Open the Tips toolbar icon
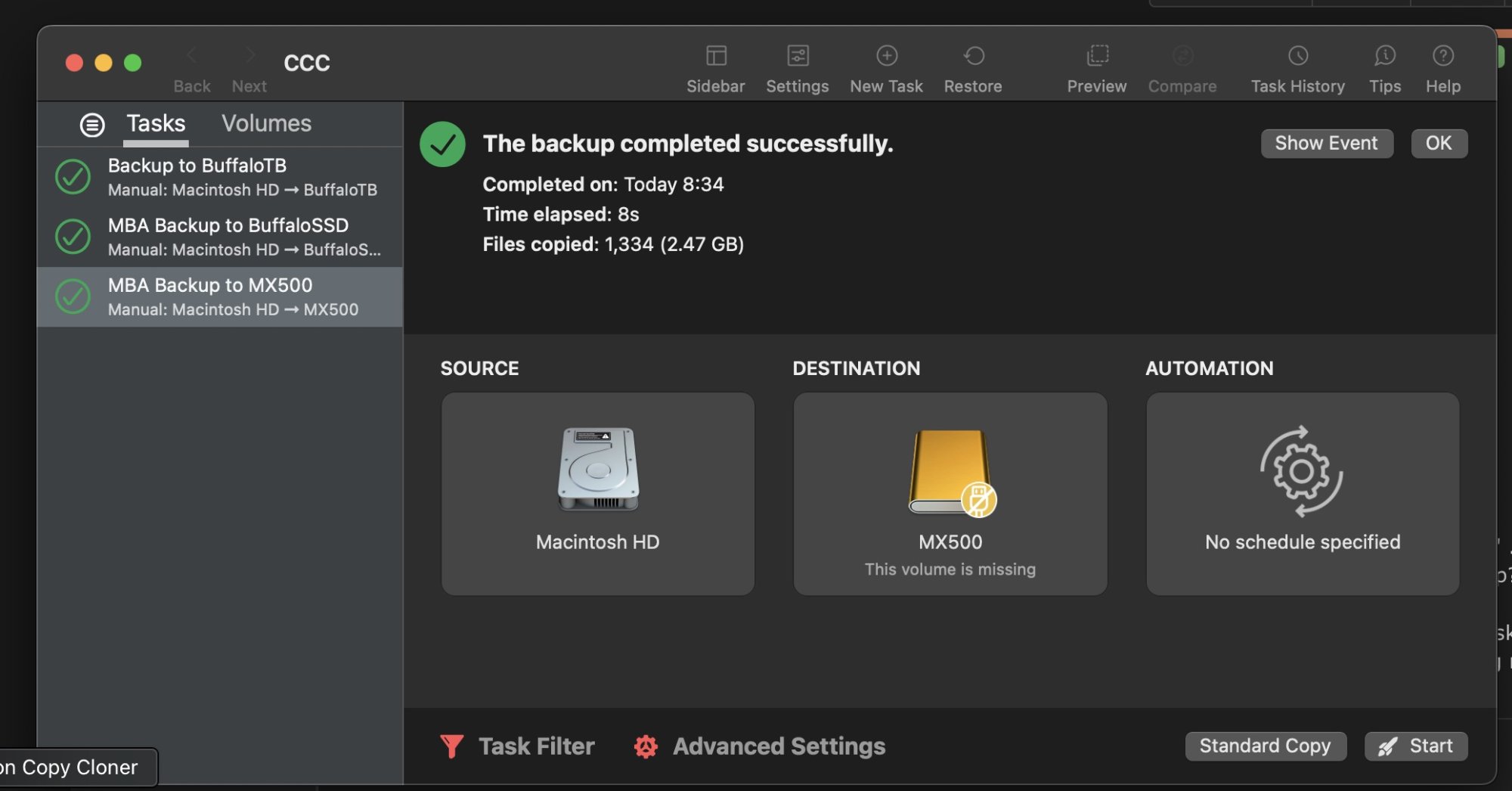The height and width of the screenshot is (791, 1512). pos(1385,56)
